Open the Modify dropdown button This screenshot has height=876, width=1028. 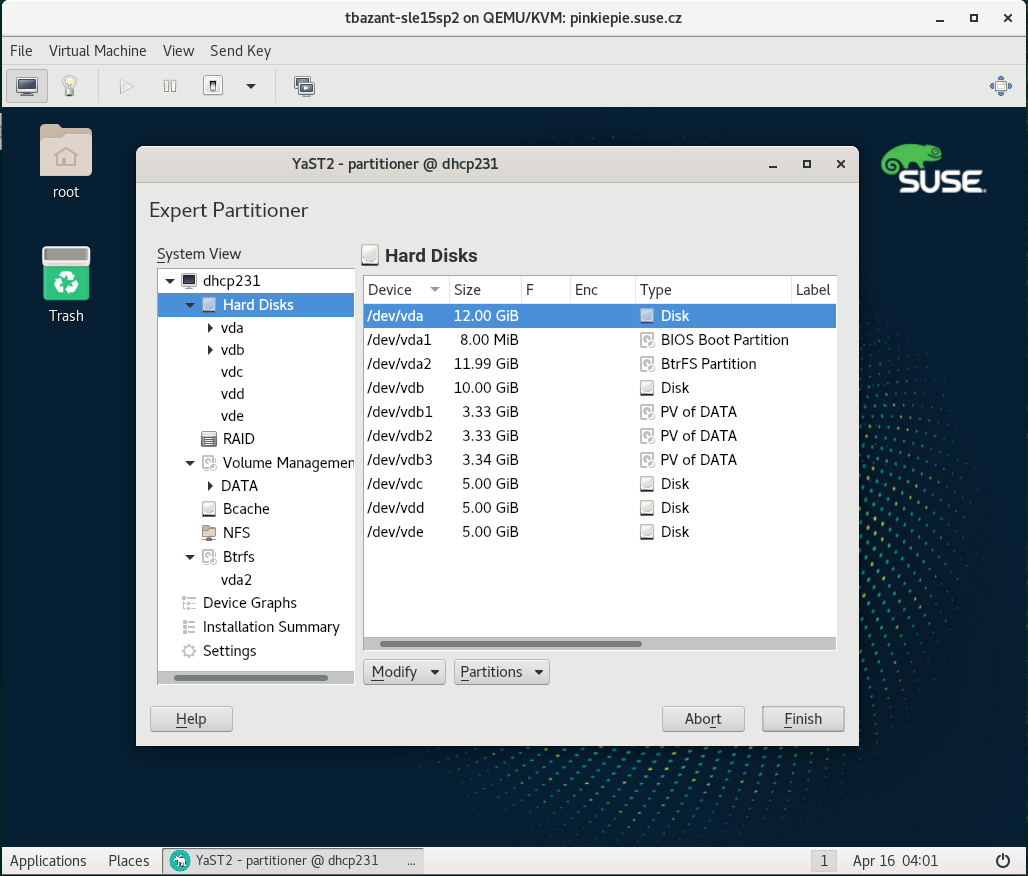click(x=404, y=672)
